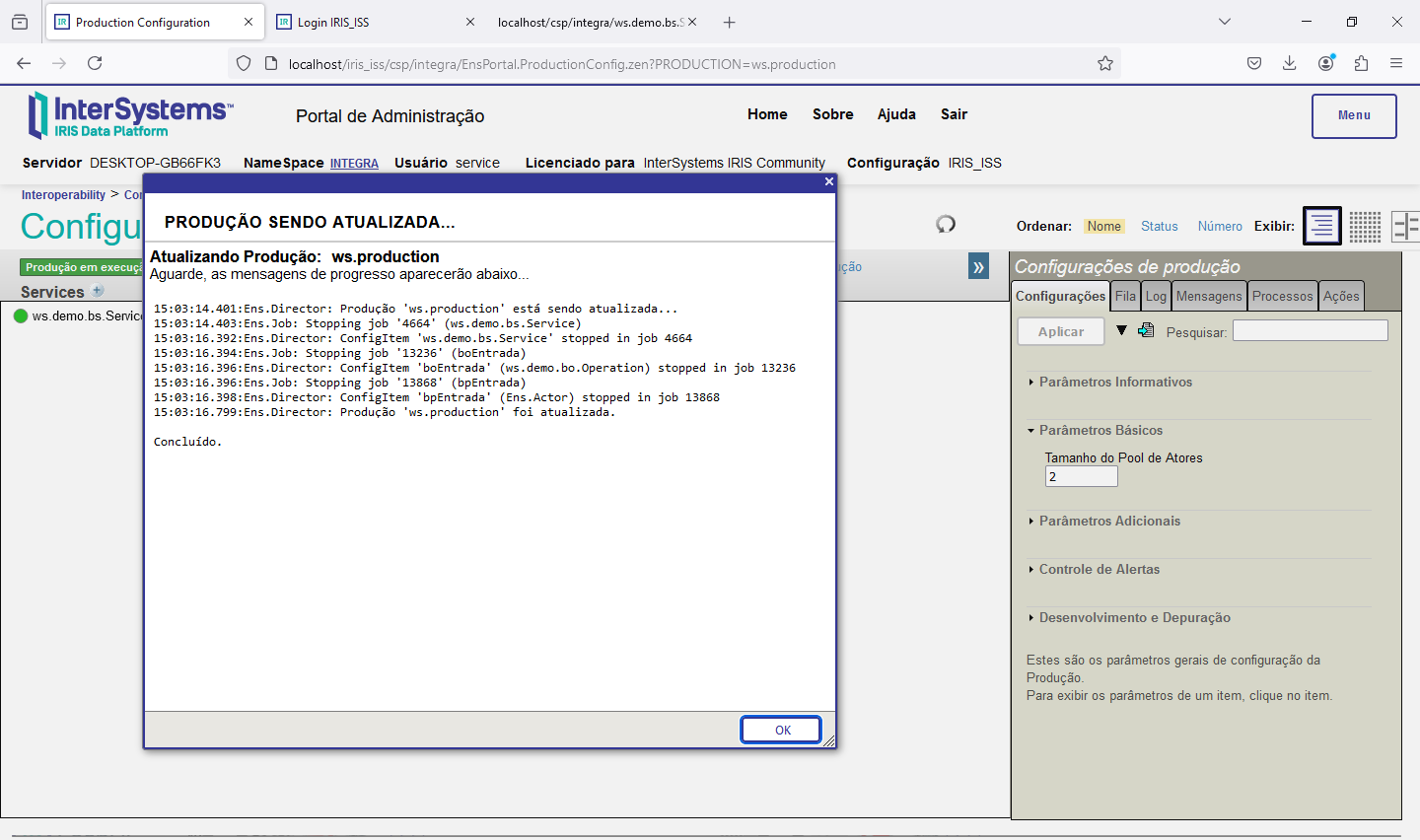The image size is (1420, 840).
Task: Select the list view display icon
Action: (1321, 226)
